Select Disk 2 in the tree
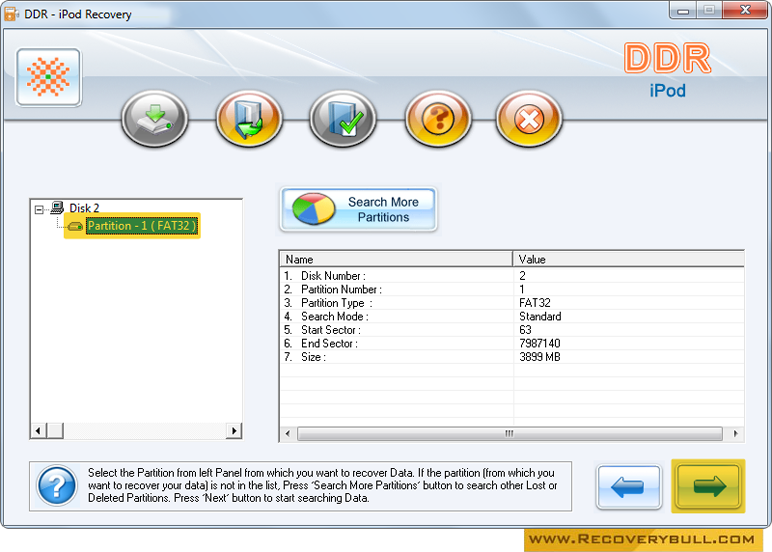 coord(84,208)
